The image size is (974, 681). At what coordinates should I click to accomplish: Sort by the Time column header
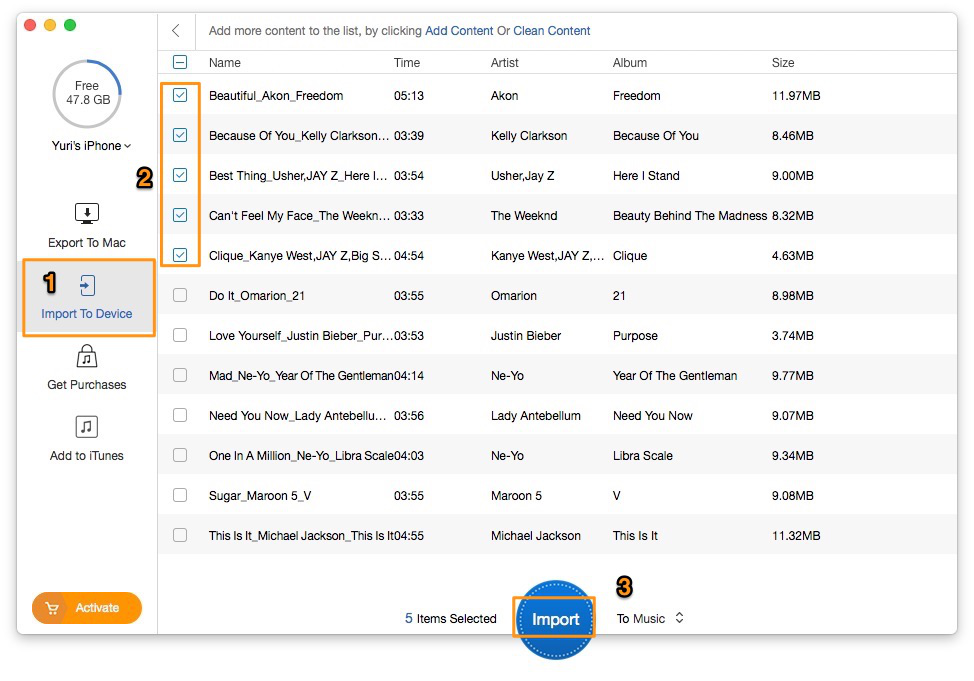(407, 62)
